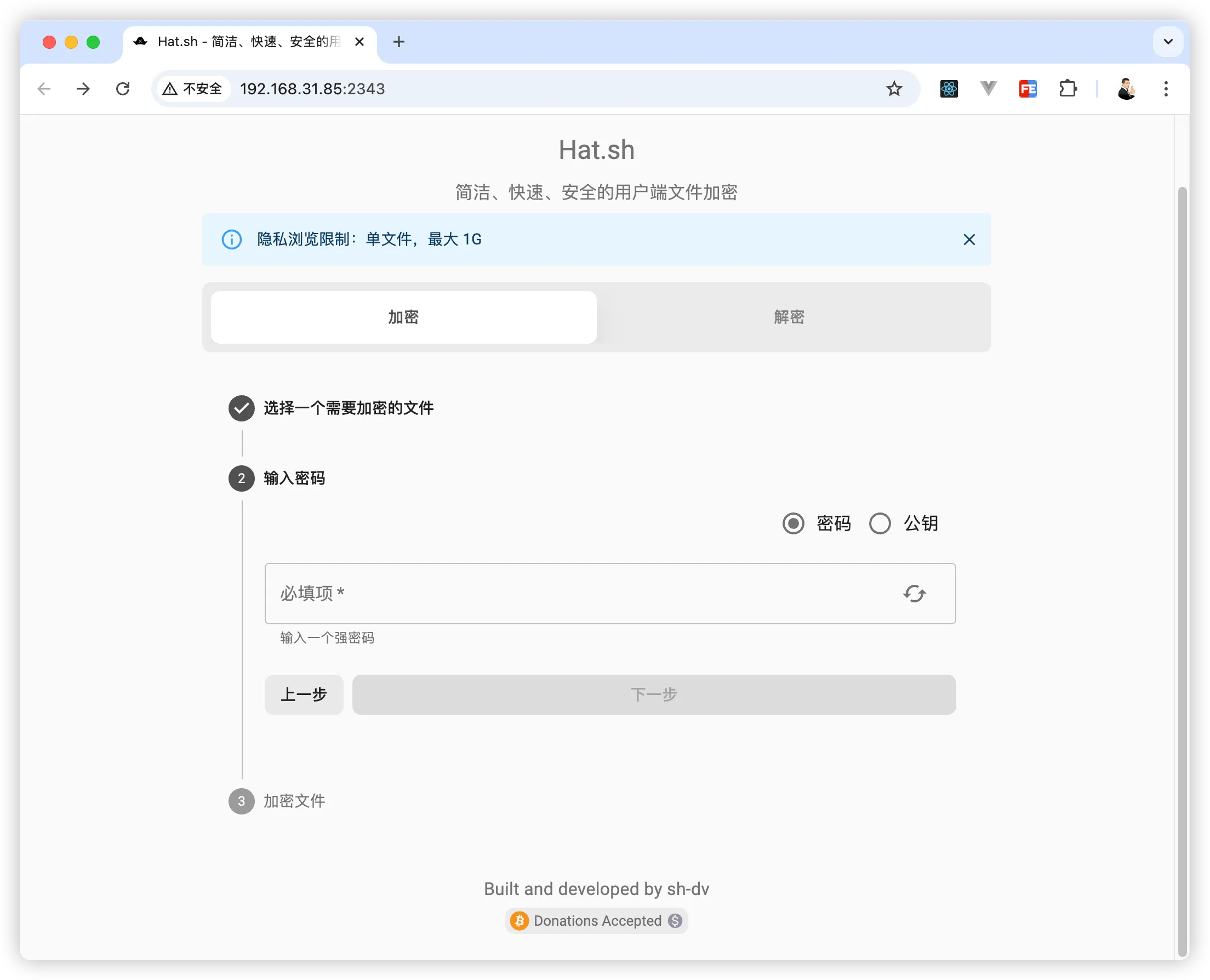Reload the page with the refresh icon
Image resolution: width=1210 pixels, height=980 pixels.
coord(122,89)
